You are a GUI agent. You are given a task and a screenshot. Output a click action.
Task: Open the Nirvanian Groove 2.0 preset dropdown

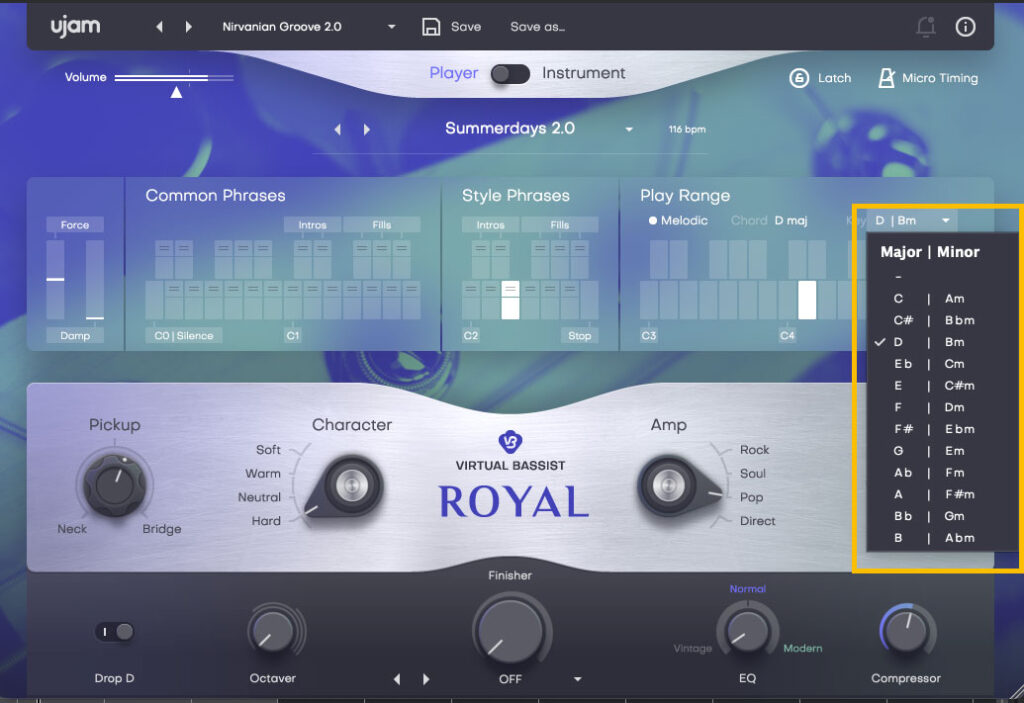[x=391, y=27]
